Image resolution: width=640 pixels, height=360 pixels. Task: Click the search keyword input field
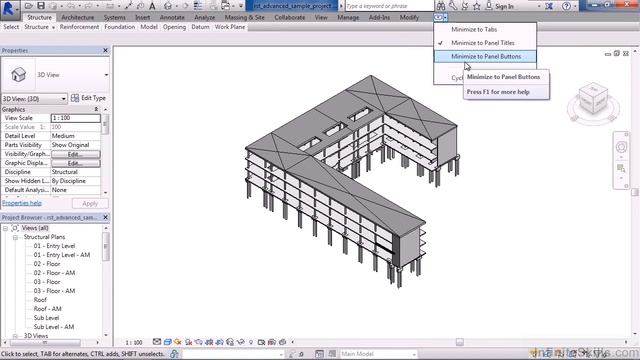point(389,6)
